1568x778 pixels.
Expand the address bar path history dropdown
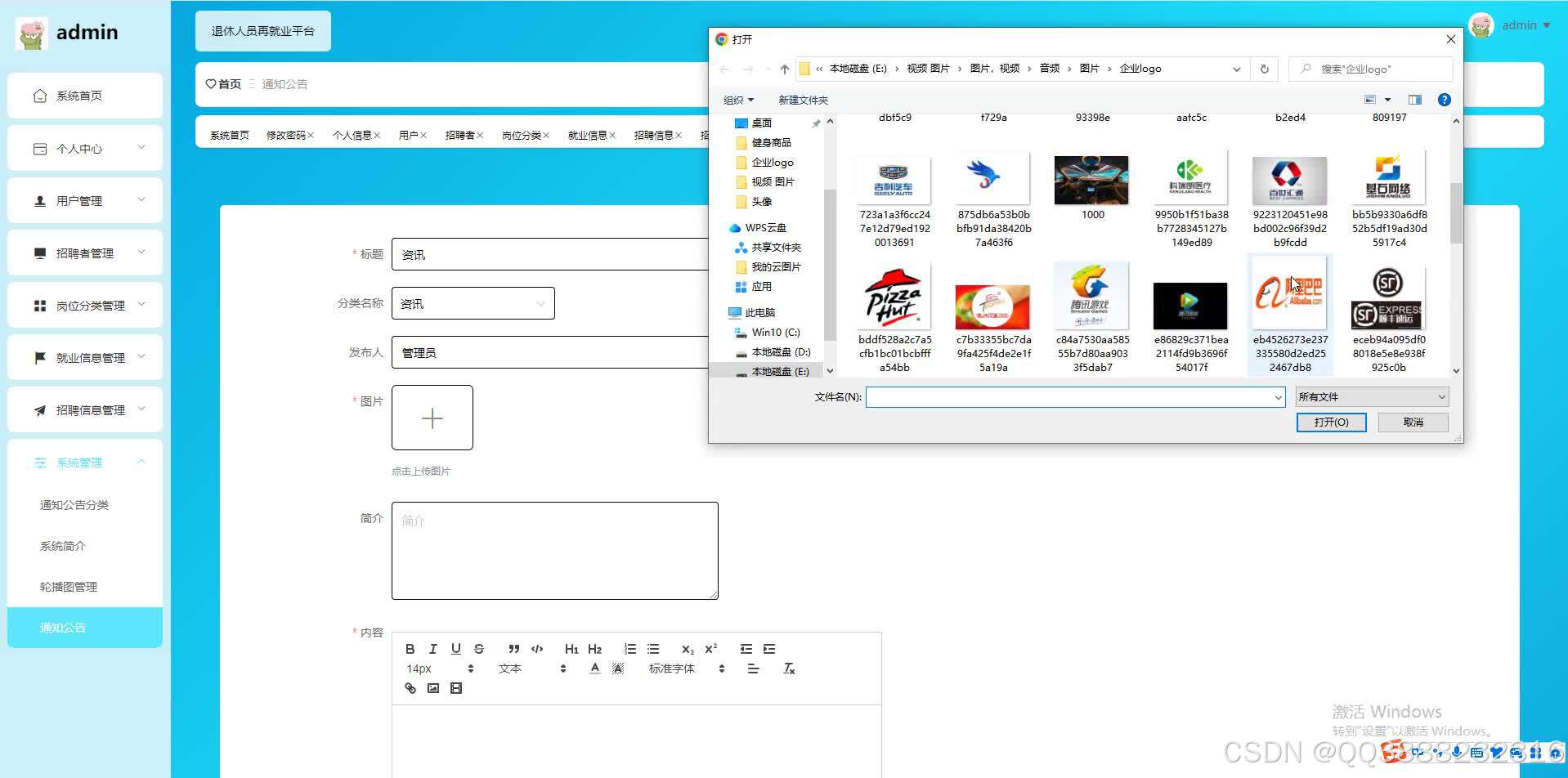[x=1236, y=69]
